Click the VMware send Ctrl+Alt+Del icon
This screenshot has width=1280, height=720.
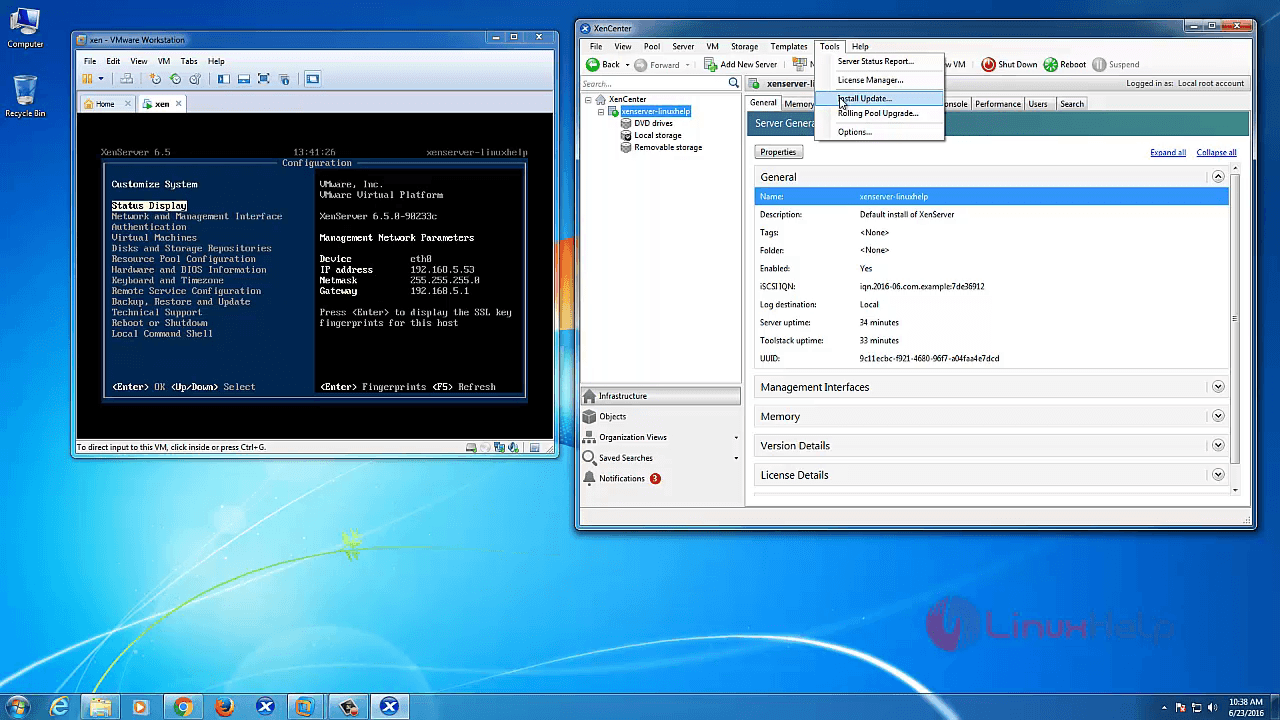click(127, 79)
